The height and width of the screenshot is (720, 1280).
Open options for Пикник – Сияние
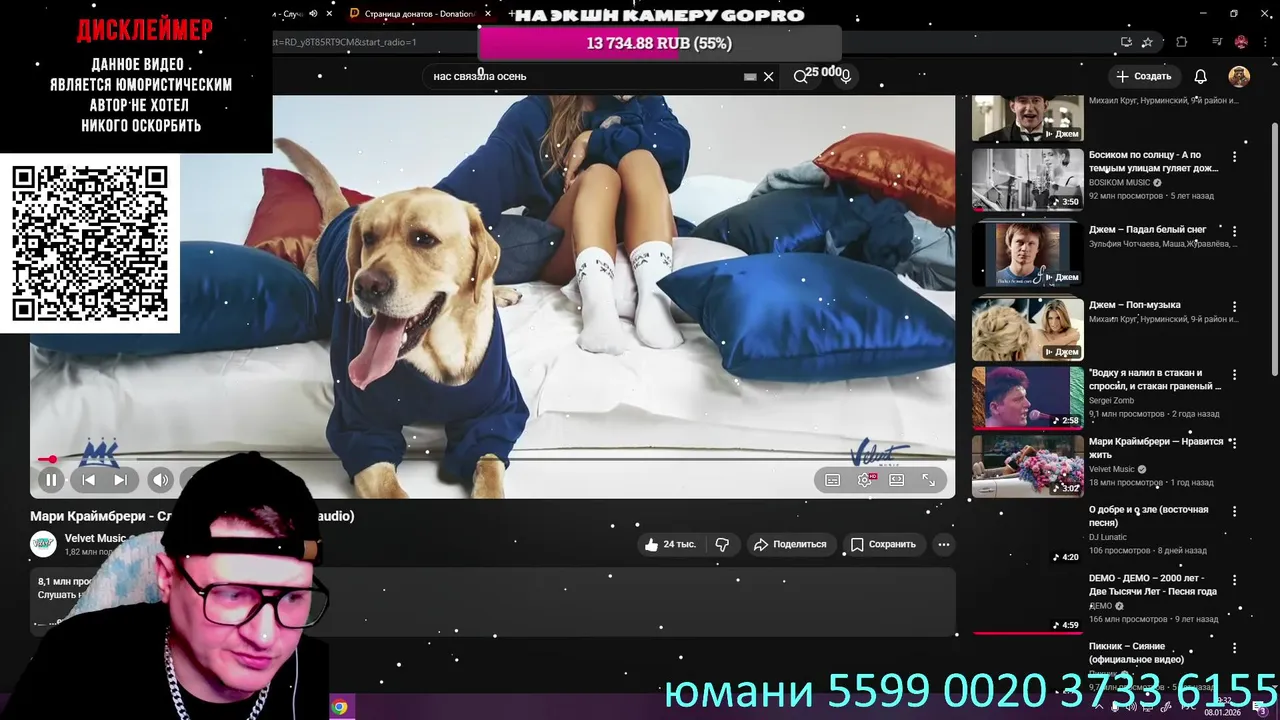[1234, 648]
